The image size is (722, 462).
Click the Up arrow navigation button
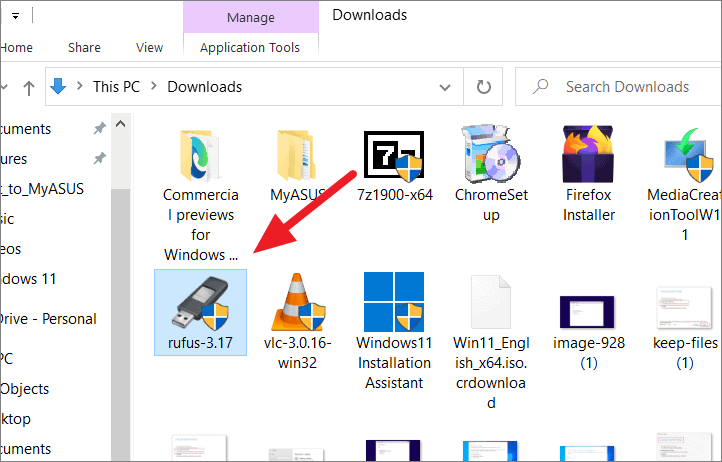[x=29, y=87]
